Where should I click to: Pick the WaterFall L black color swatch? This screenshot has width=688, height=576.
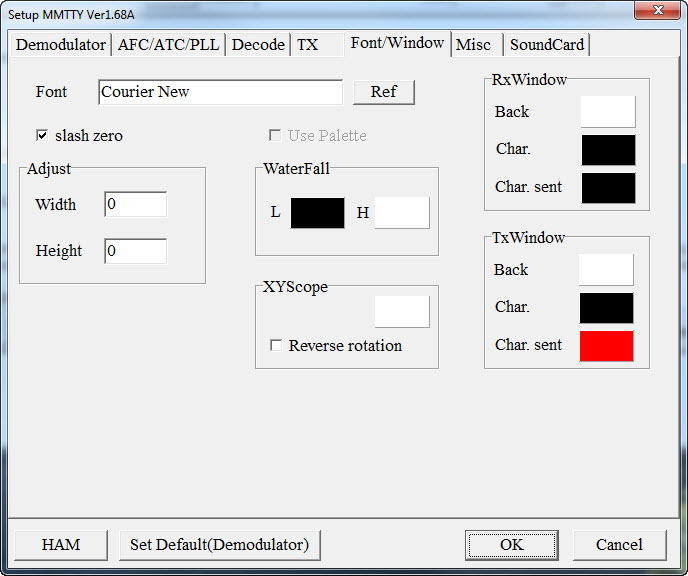tap(317, 213)
